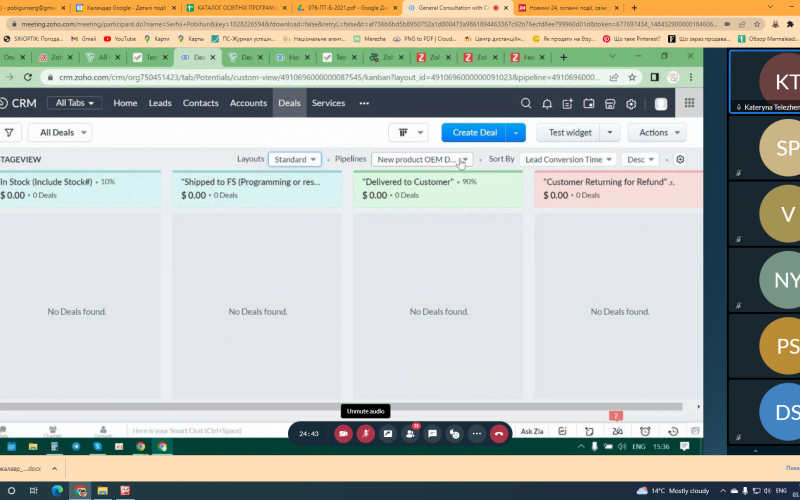Open Microsoft Edge from the taskbar

(57, 491)
